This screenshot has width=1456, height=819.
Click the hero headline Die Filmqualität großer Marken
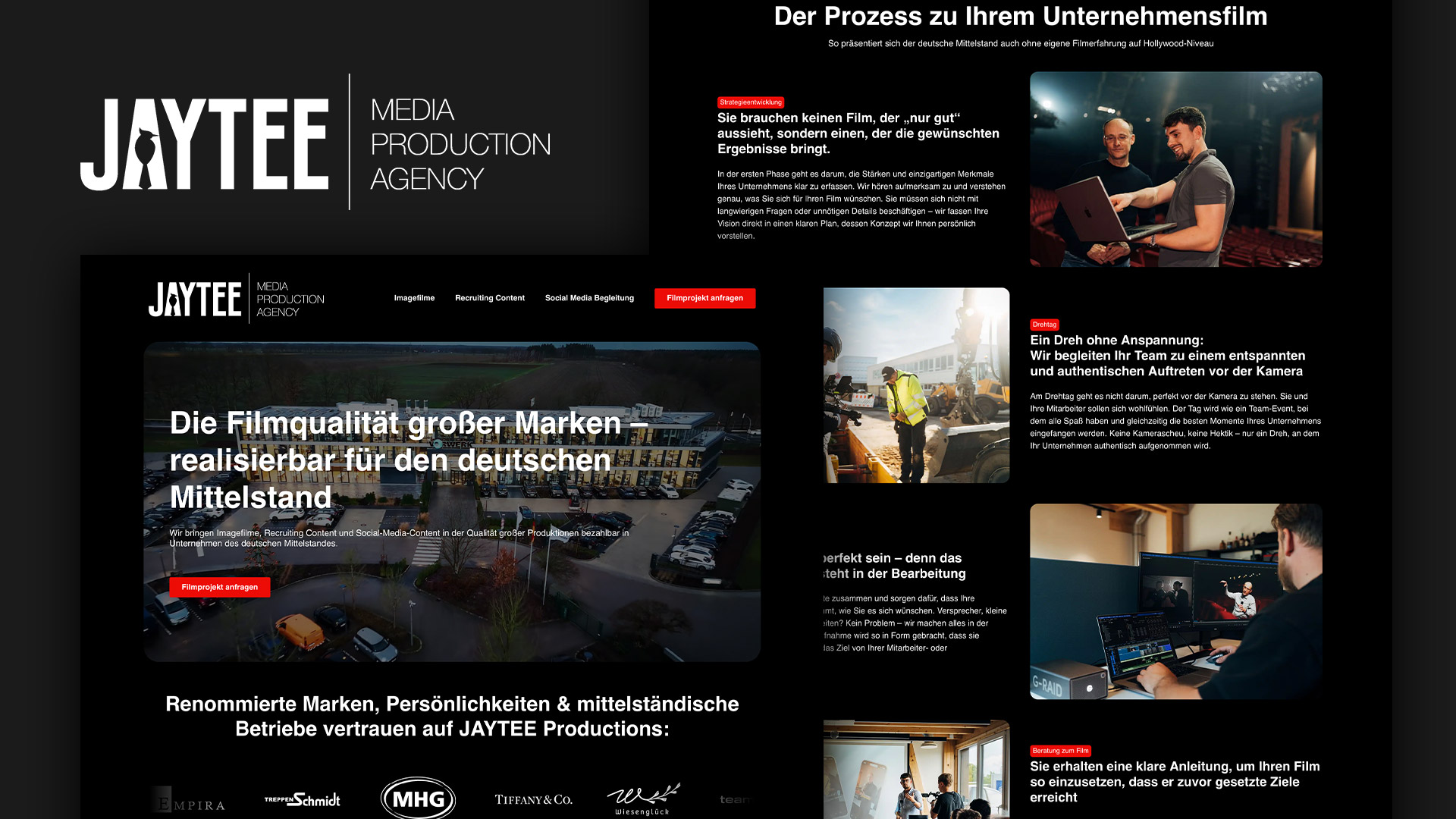tap(408, 460)
